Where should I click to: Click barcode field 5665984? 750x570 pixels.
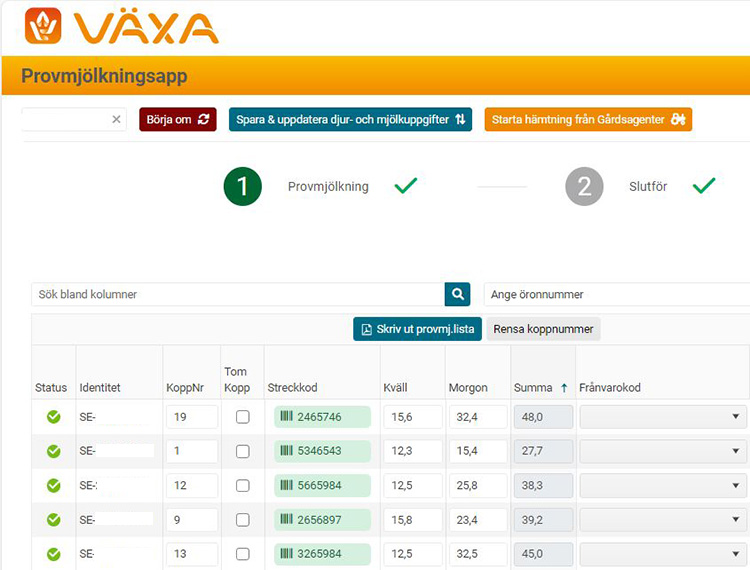322,485
